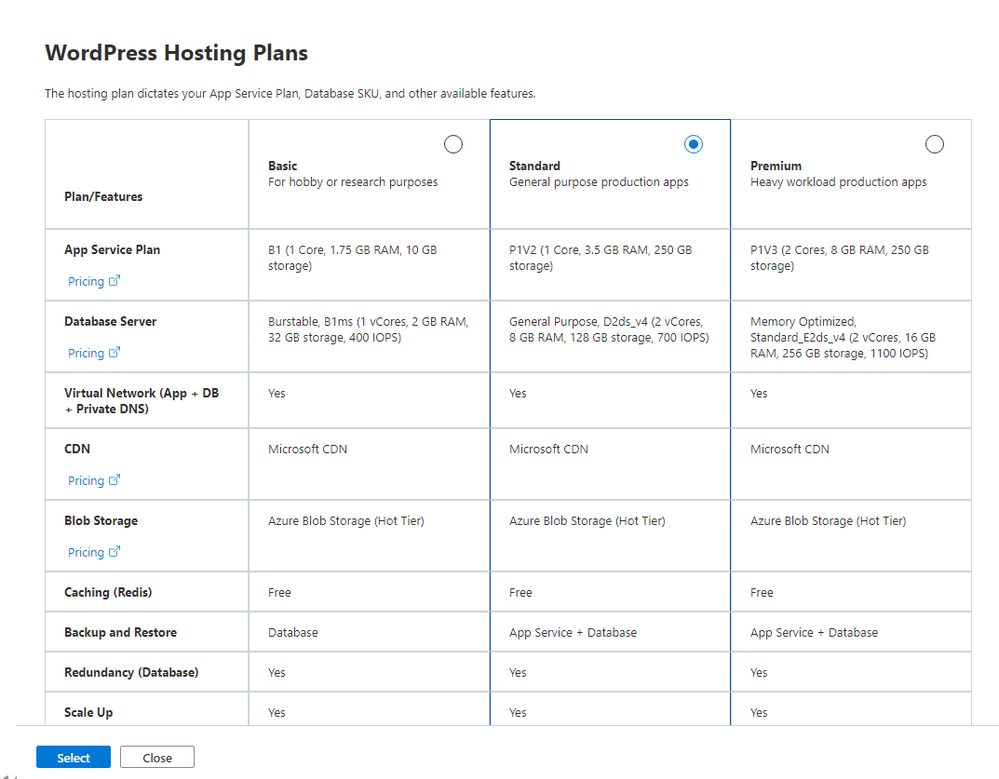The image size is (999, 779).
Task: Click the Backup and Restore row label
Action: click(120, 632)
